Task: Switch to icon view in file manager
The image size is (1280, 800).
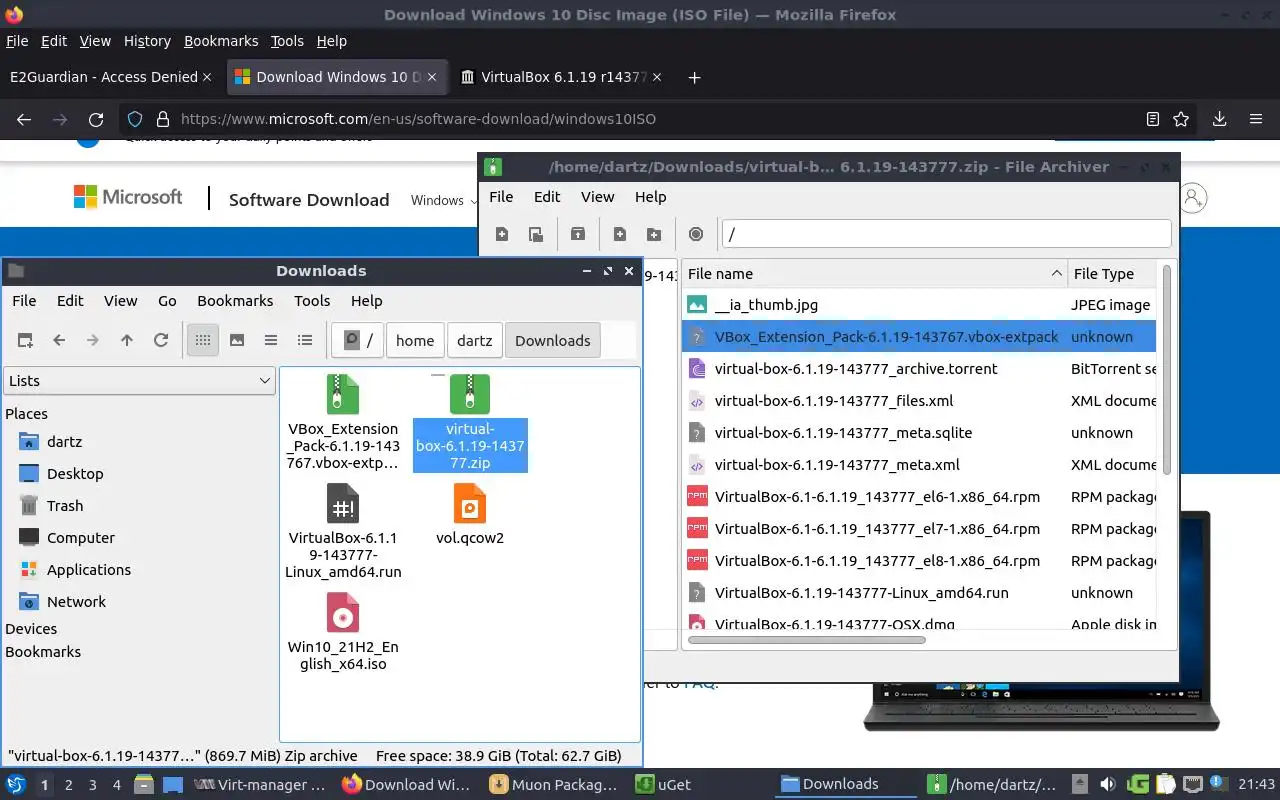Action: [203, 340]
